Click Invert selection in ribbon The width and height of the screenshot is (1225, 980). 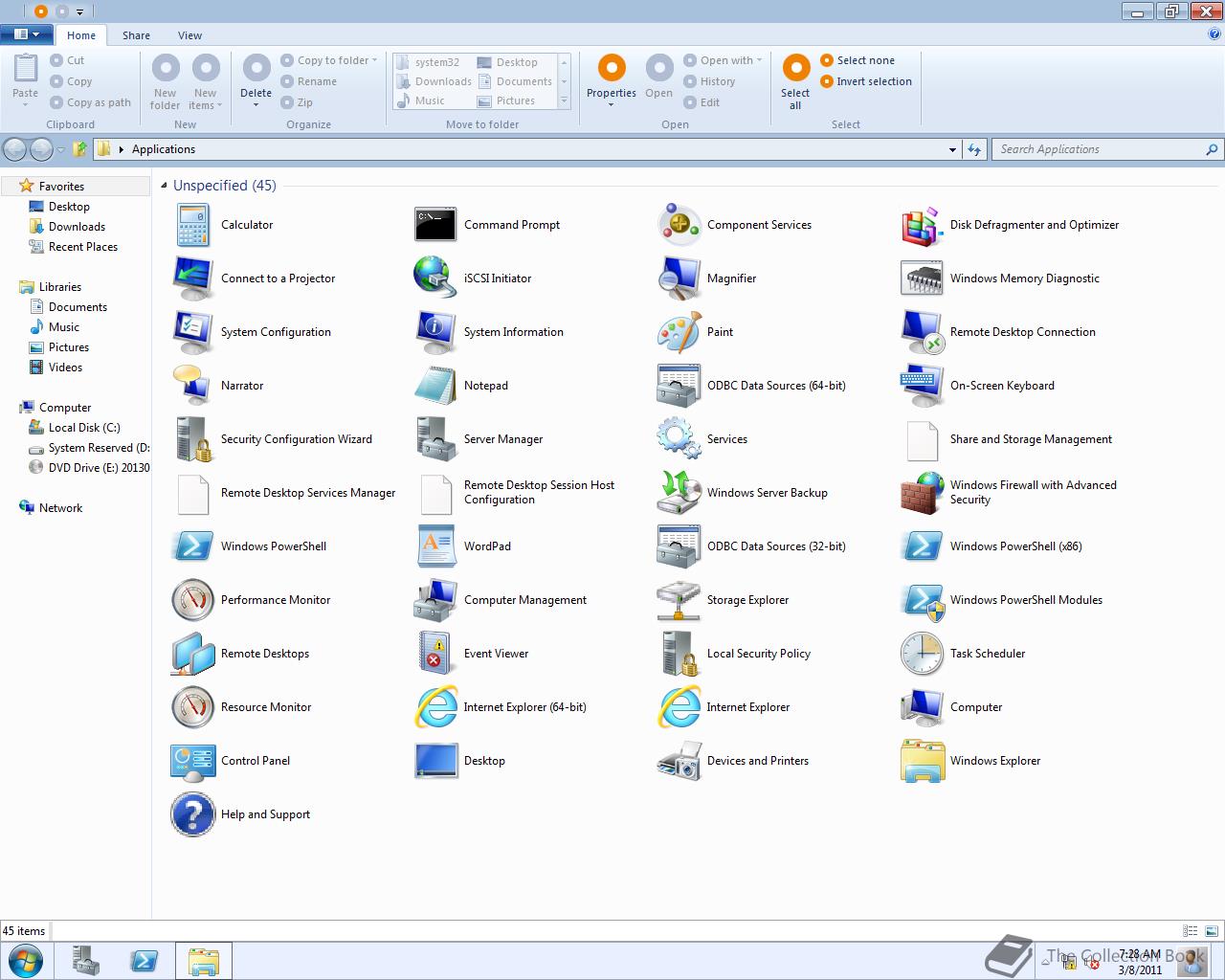[x=866, y=81]
